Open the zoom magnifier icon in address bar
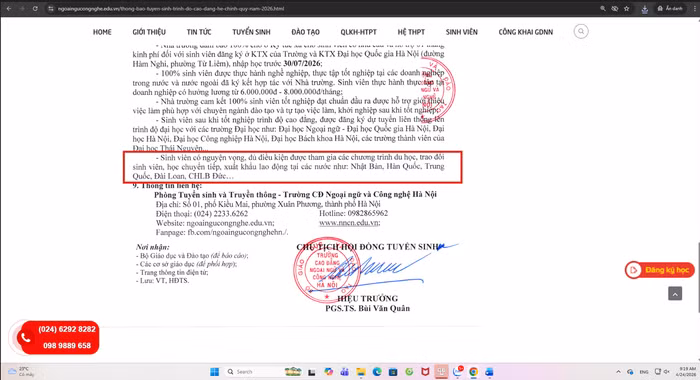This screenshot has width=700, height=380. click(x=603, y=8)
